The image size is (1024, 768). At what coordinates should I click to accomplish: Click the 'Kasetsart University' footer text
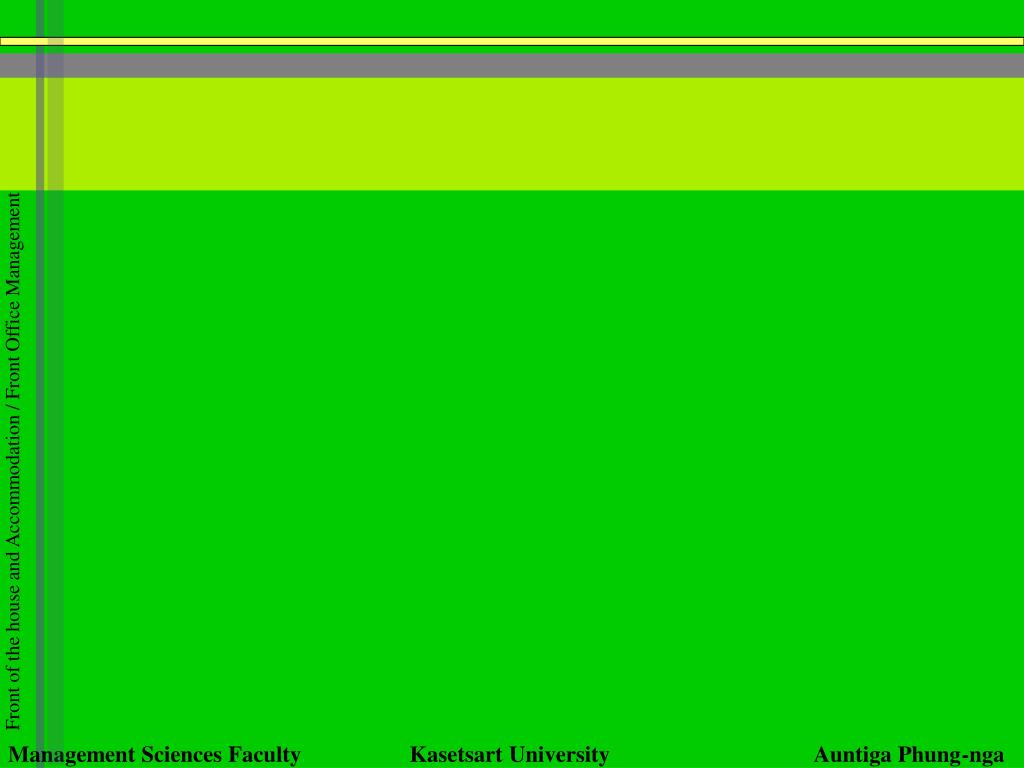pyautogui.click(x=509, y=754)
